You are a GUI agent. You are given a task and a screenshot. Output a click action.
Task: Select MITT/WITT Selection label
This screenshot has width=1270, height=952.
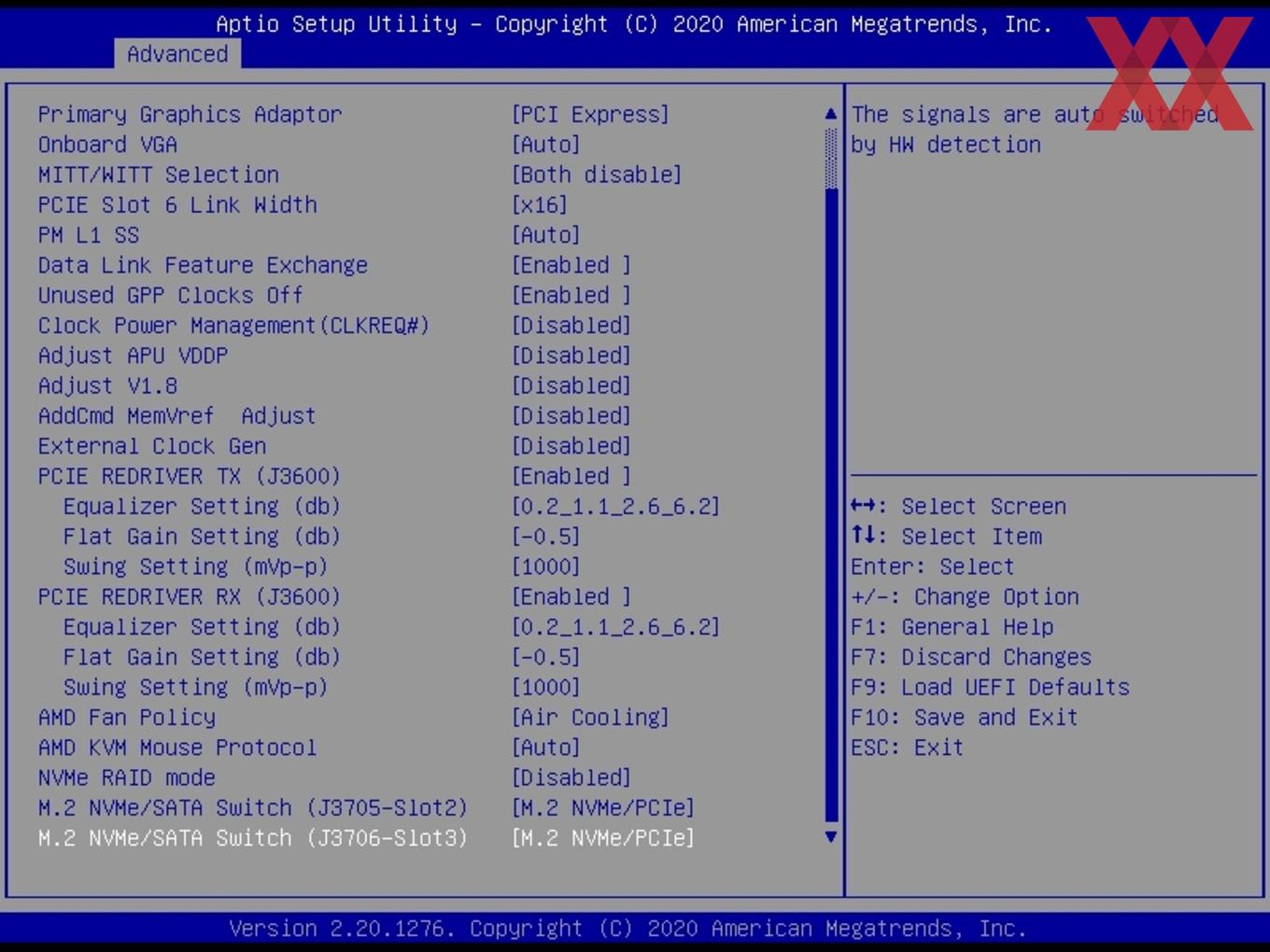pos(158,175)
